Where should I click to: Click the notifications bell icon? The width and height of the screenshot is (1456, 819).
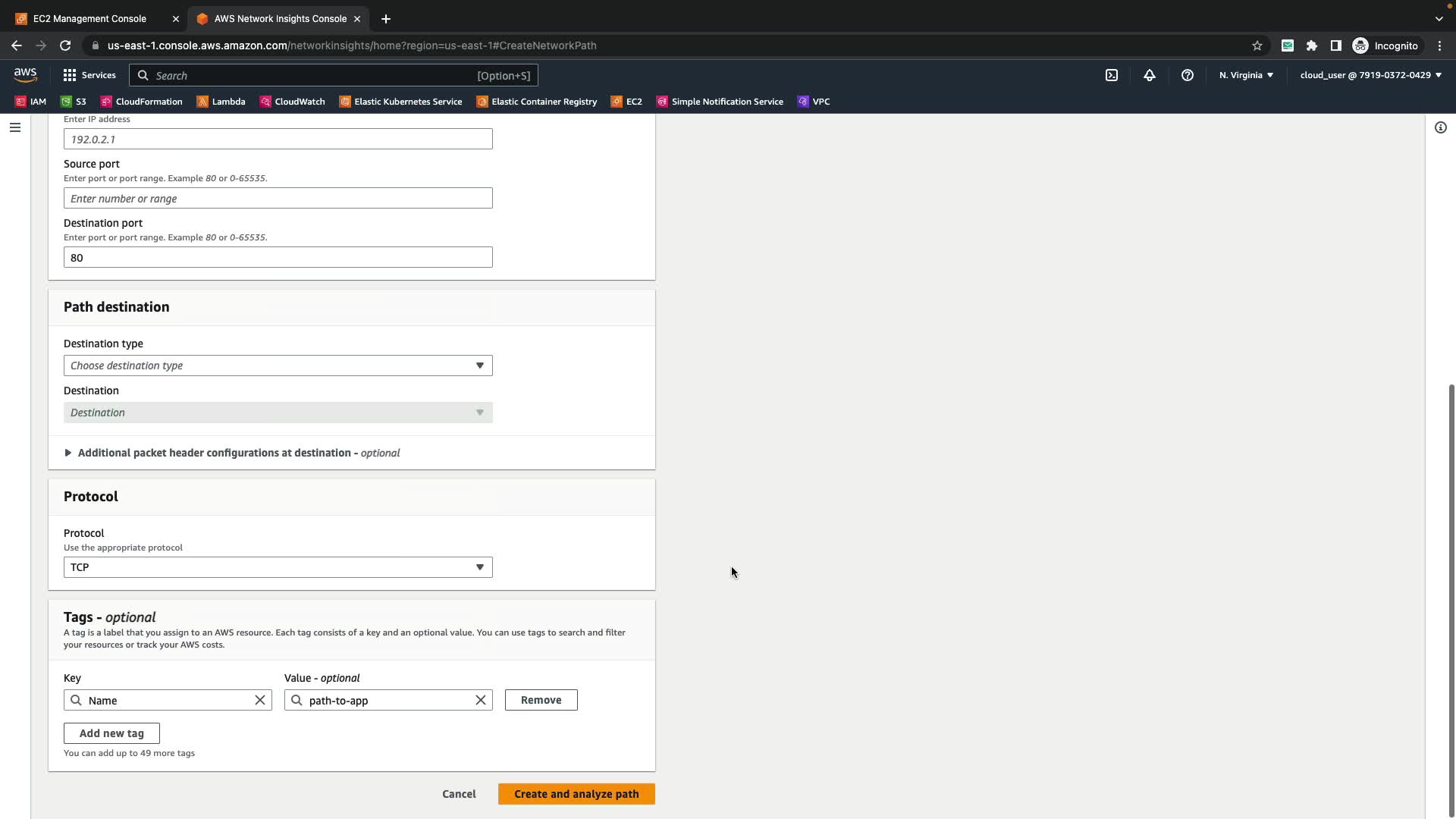pyautogui.click(x=1150, y=75)
